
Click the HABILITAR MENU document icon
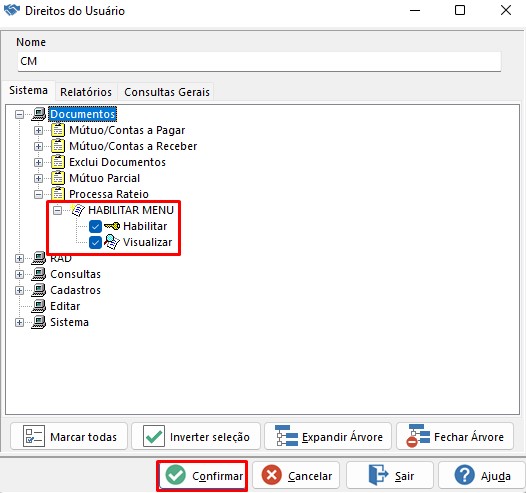pyautogui.click(x=78, y=210)
